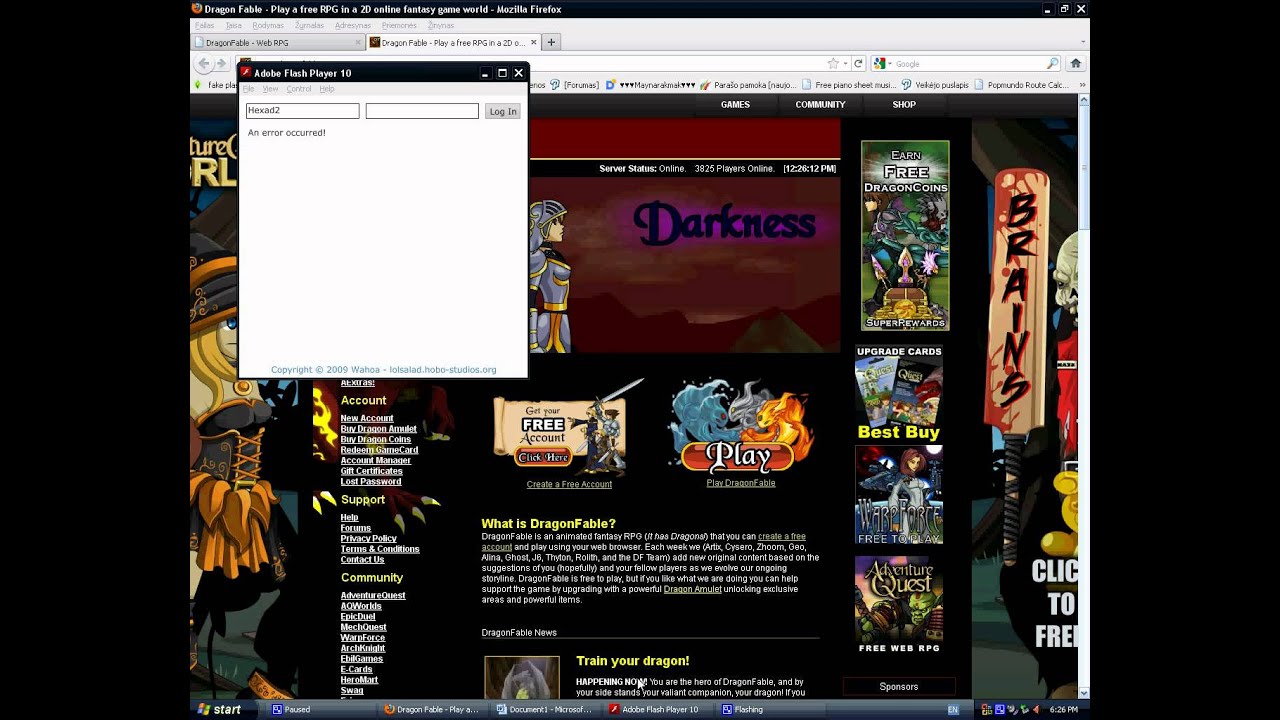Click the Firefox back arrow button

point(204,63)
